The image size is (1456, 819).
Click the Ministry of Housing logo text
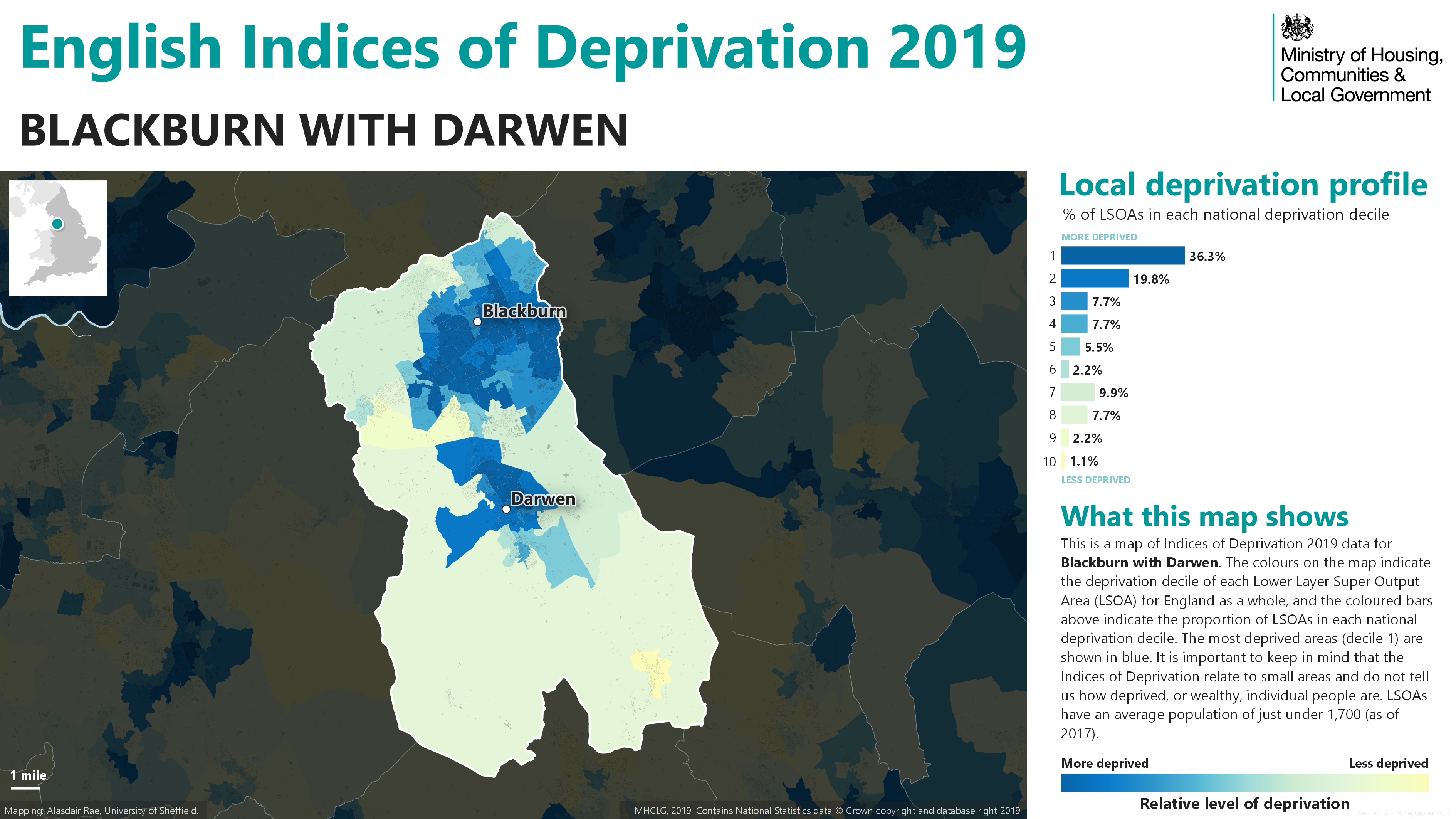[1361, 75]
